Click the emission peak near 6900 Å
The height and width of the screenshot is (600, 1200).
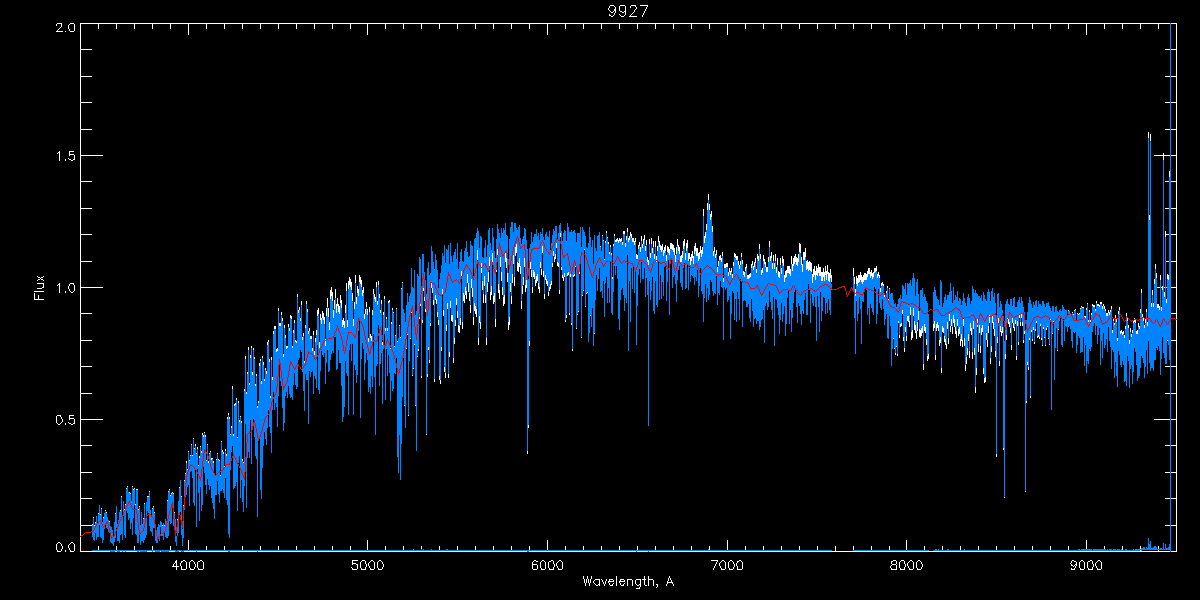pos(708,200)
